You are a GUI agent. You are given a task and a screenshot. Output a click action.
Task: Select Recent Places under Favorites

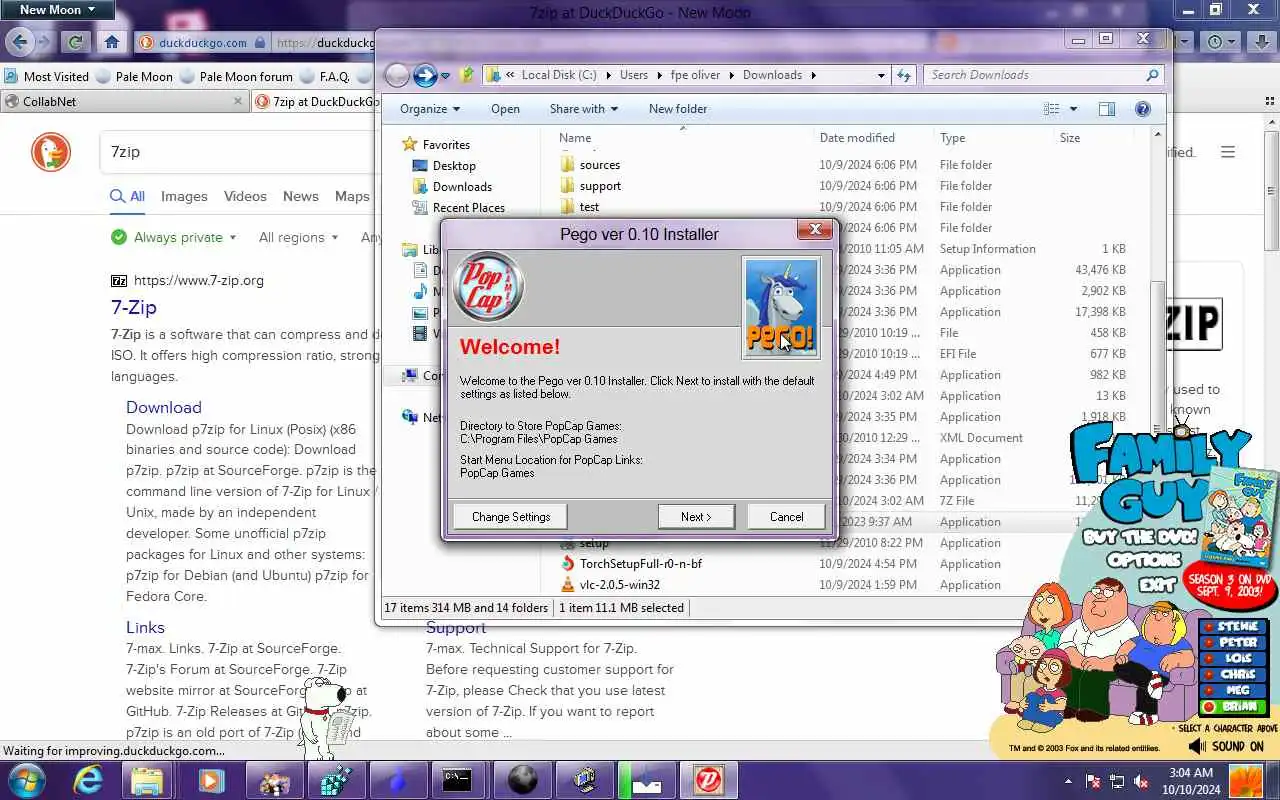click(x=468, y=208)
